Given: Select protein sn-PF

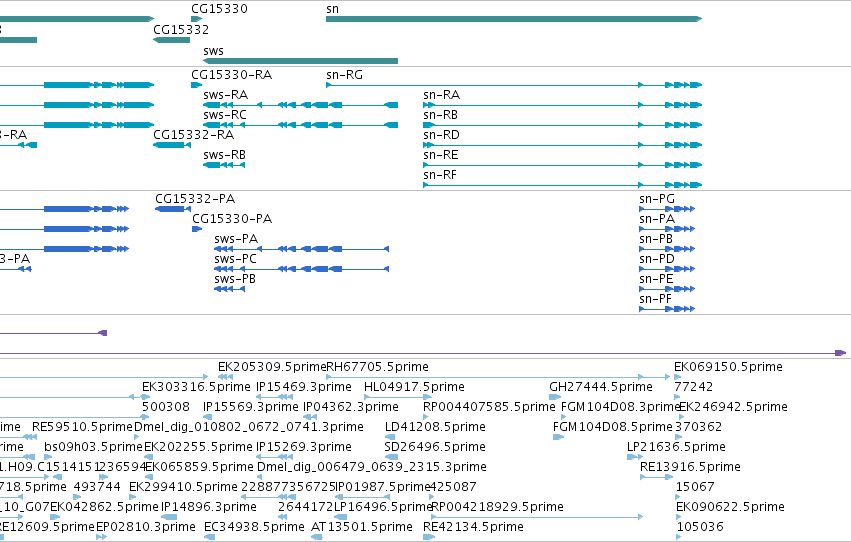Looking at the screenshot, I should point(667,309).
